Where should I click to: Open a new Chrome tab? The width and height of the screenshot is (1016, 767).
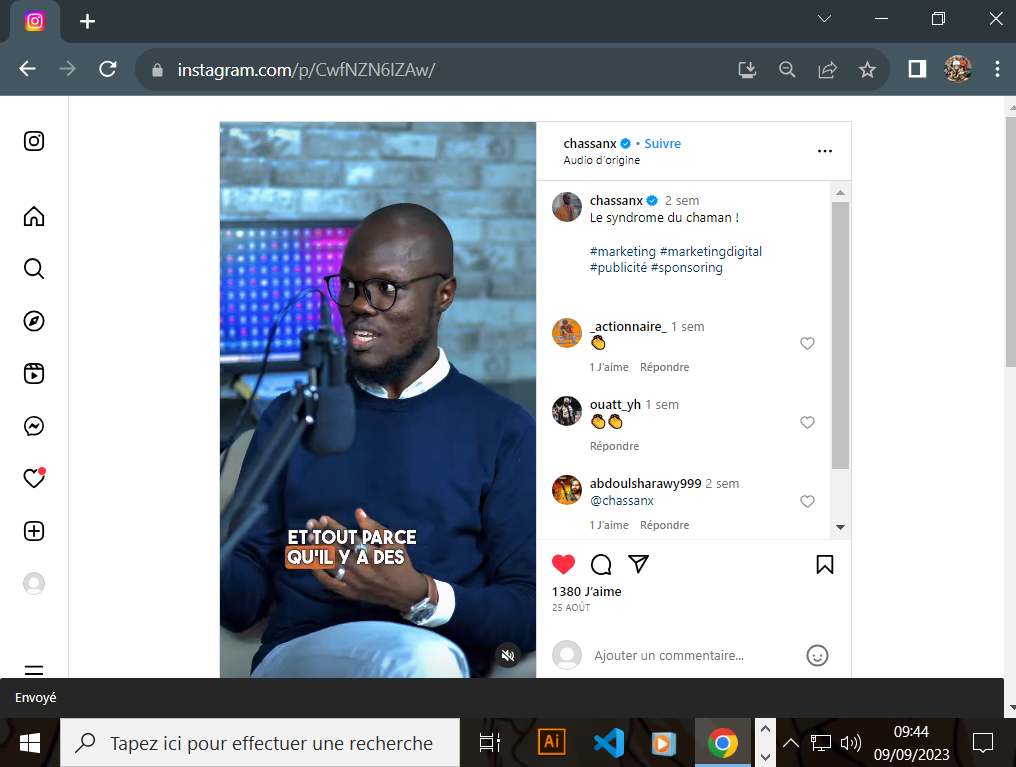(x=87, y=21)
